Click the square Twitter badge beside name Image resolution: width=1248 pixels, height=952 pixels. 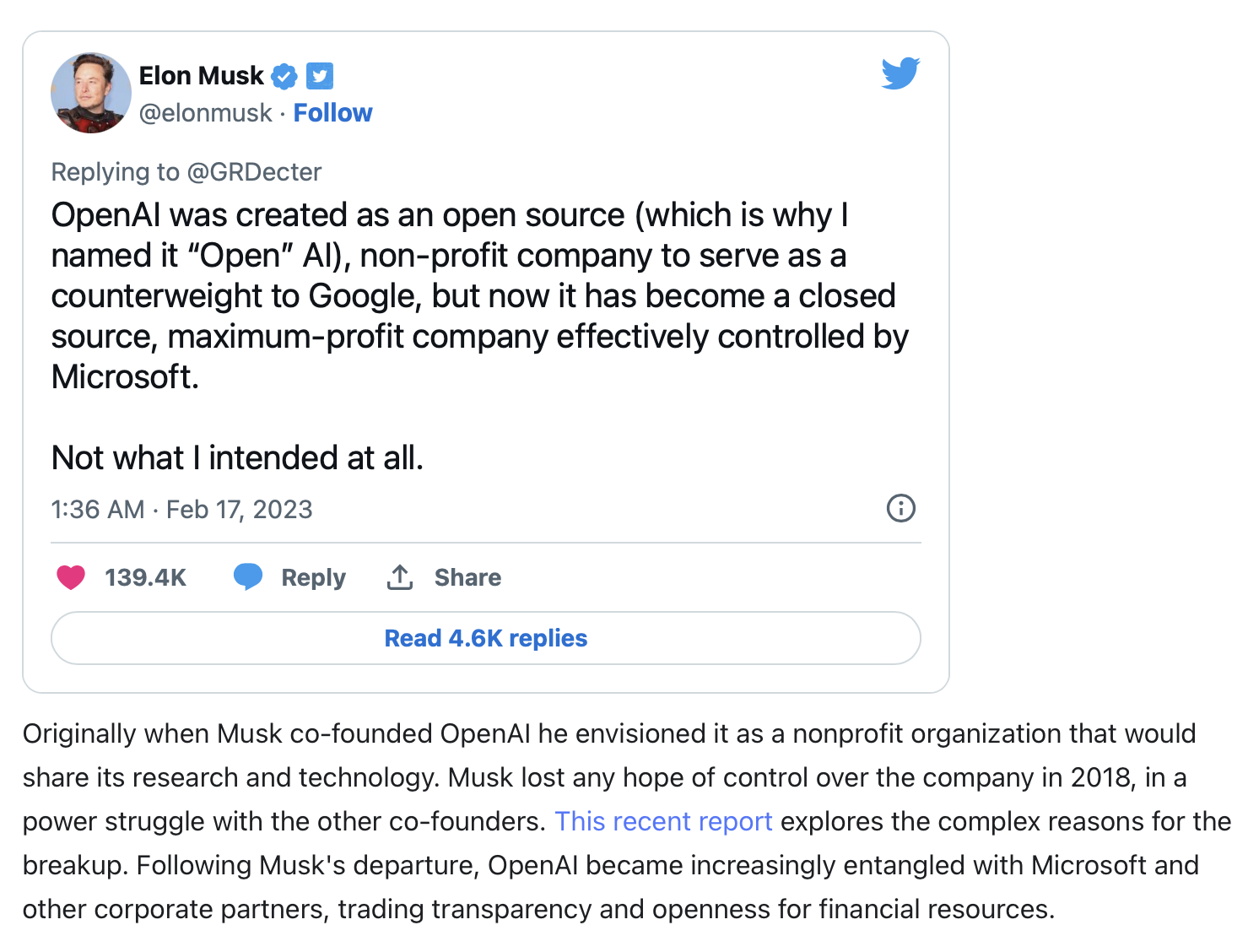(x=319, y=76)
